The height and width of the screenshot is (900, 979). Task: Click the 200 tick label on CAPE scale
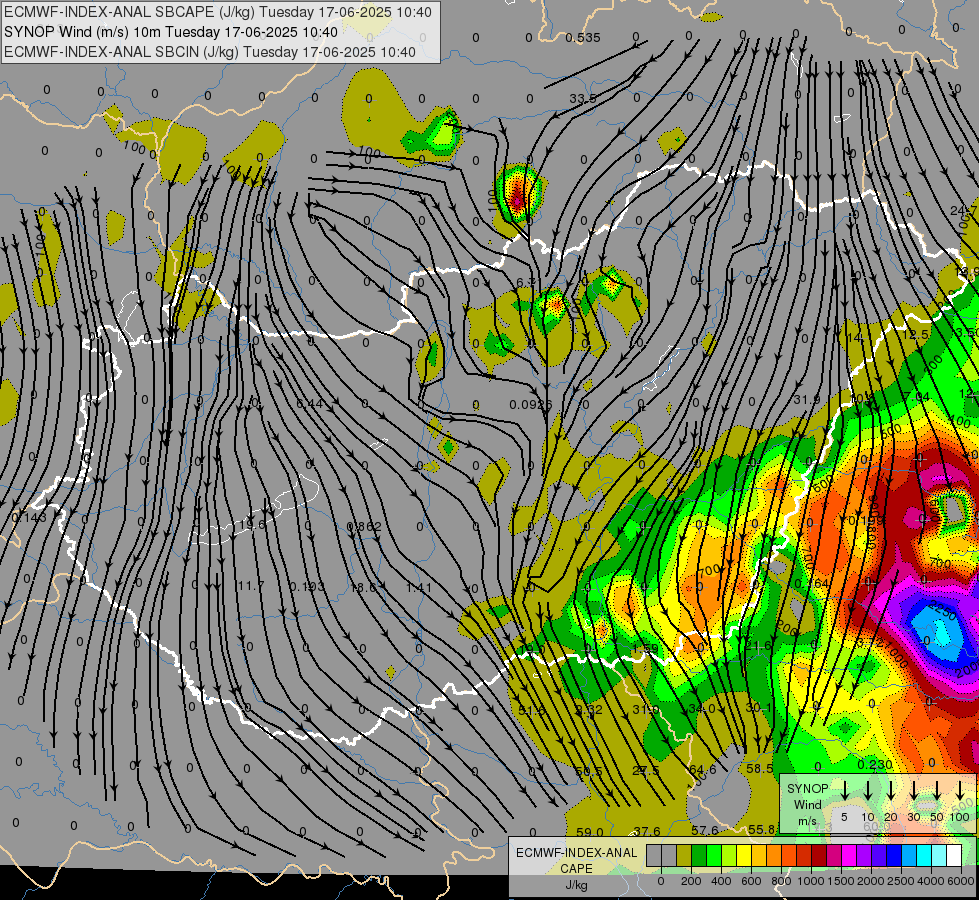pos(691,881)
